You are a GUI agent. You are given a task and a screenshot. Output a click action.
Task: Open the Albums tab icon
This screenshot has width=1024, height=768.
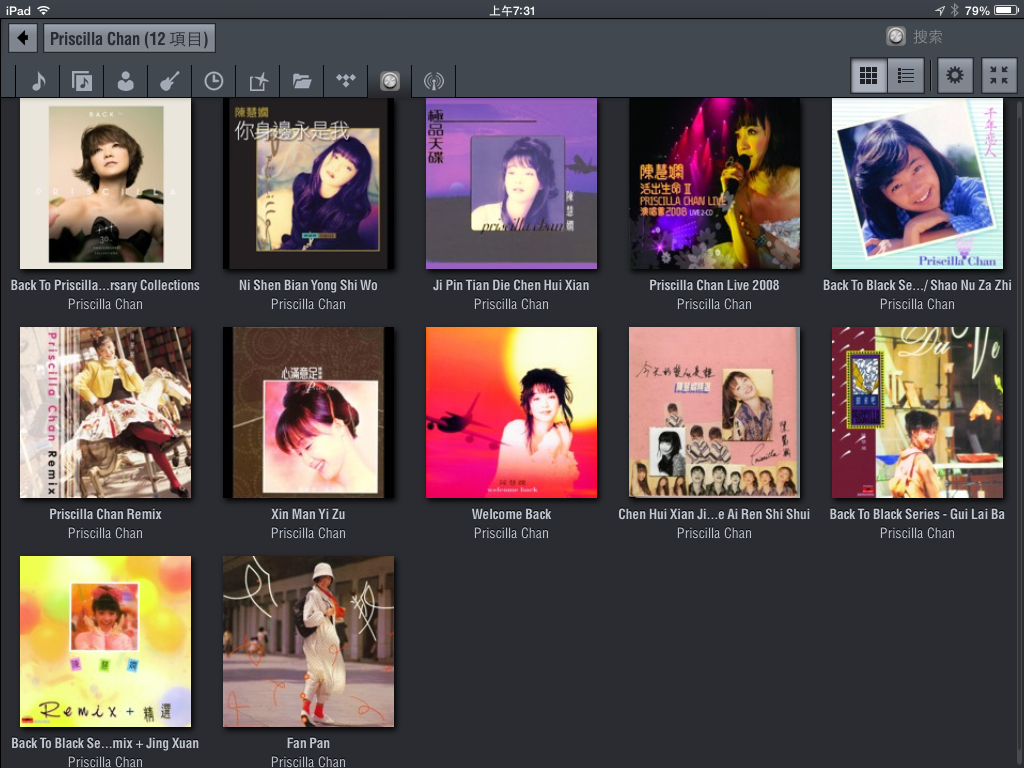coord(82,81)
